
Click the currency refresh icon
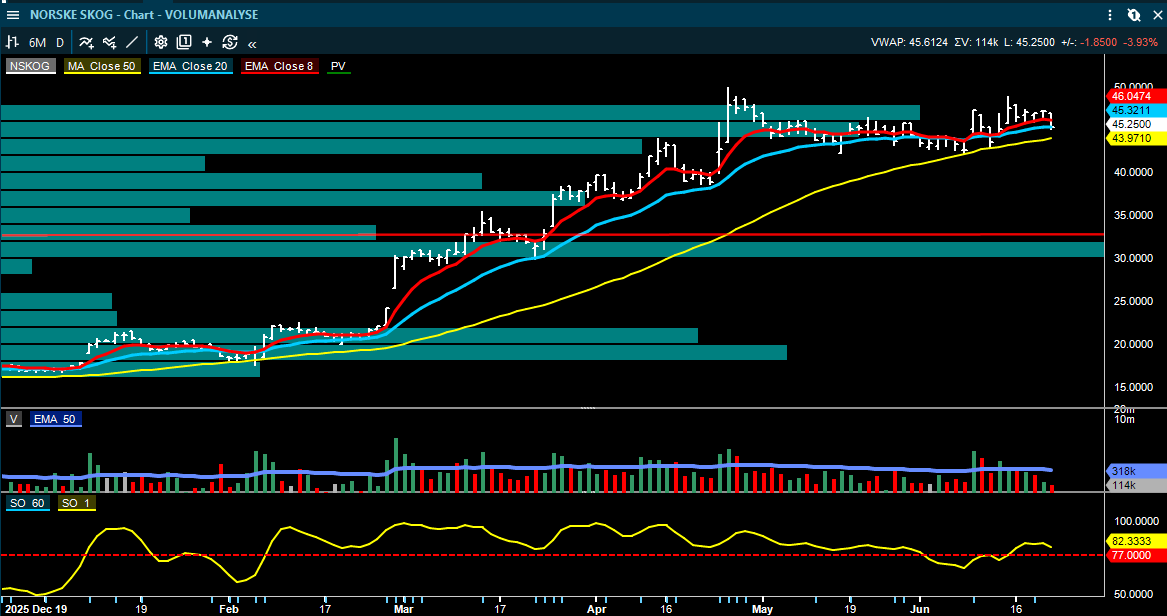pyautogui.click(x=229, y=42)
